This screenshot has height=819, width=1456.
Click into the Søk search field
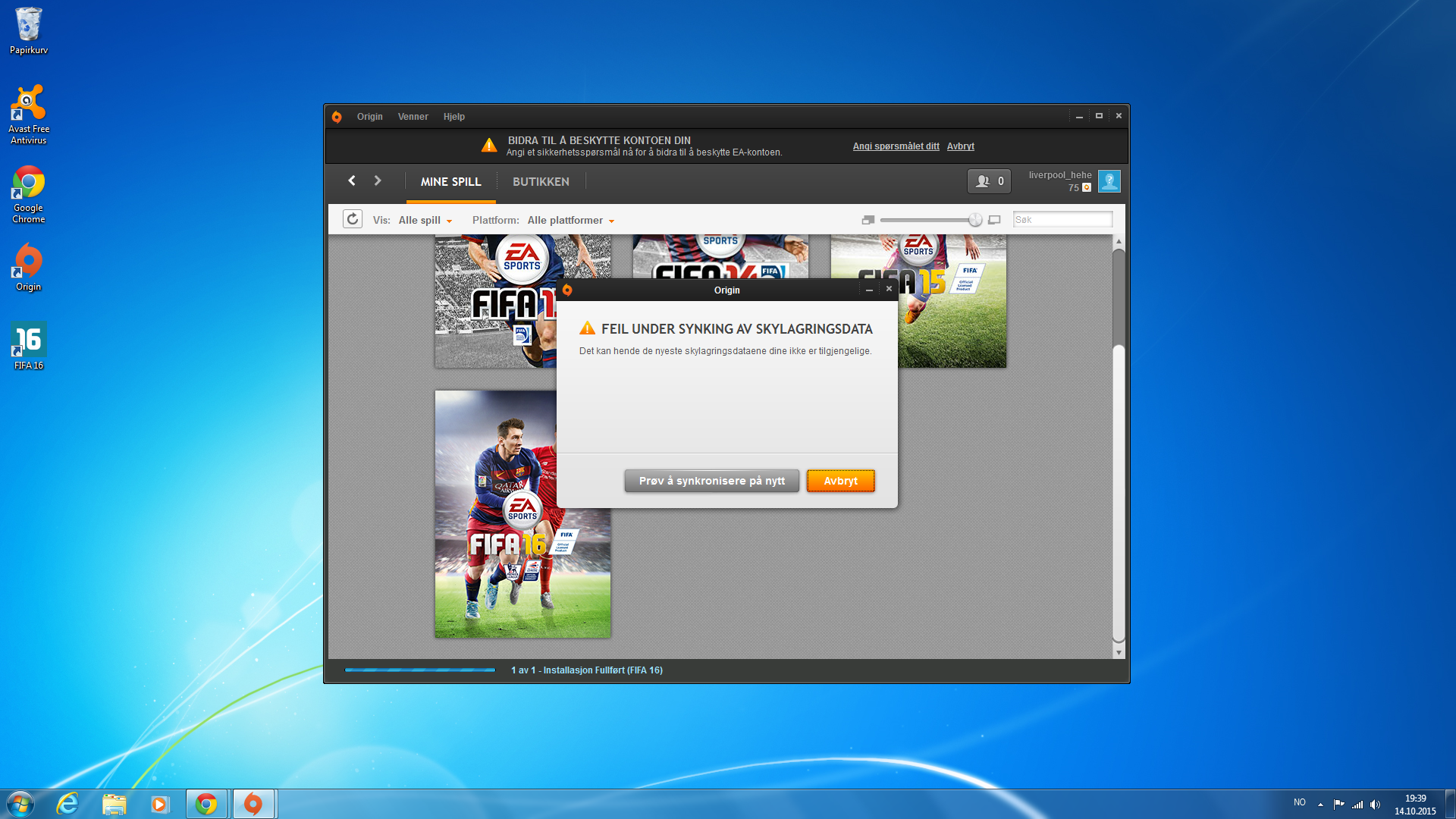click(1062, 220)
